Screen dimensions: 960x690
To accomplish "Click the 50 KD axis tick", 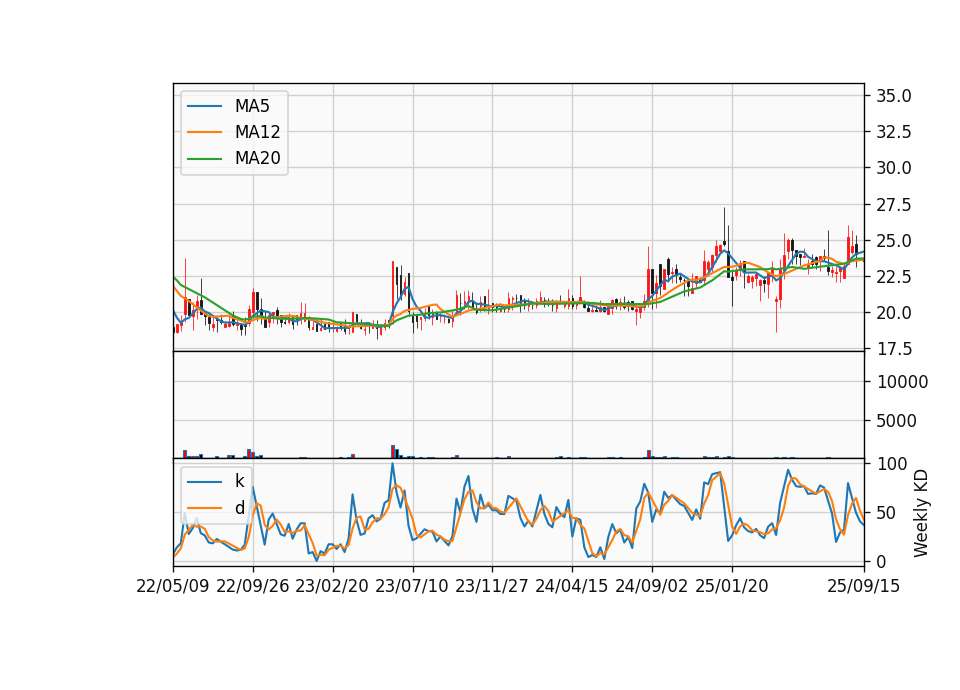I will point(887,513).
